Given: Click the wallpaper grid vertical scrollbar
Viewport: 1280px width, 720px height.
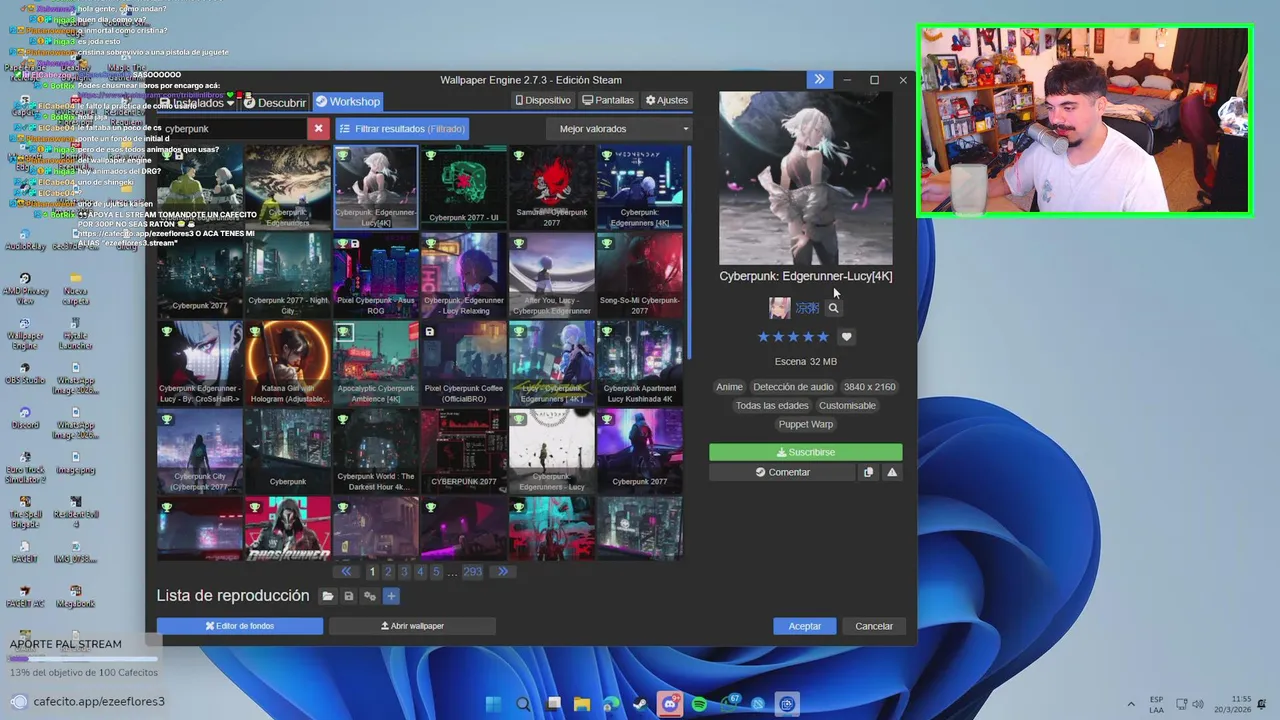Looking at the screenshot, I should pyautogui.click(x=688, y=255).
